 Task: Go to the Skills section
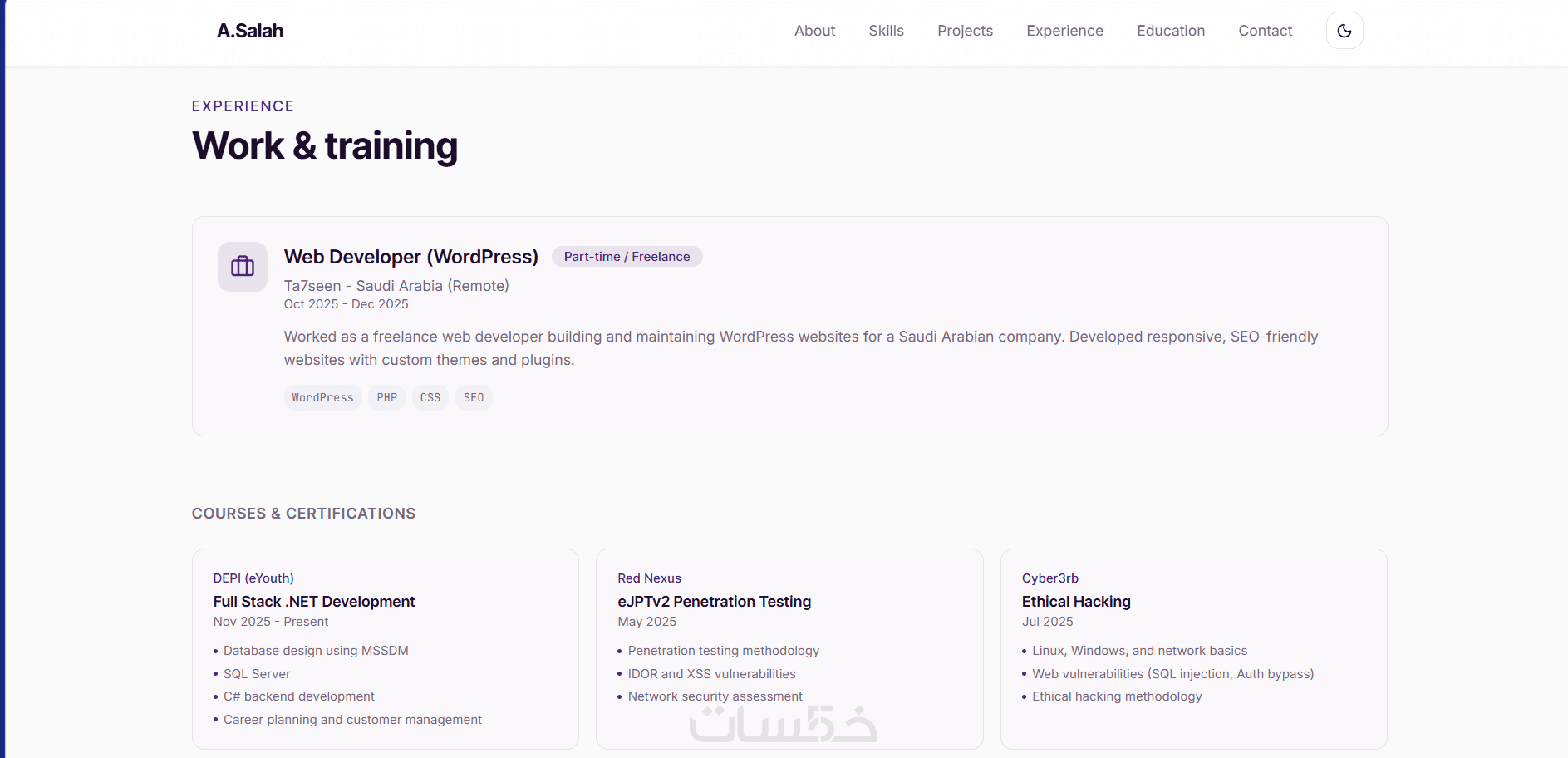[886, 31]
